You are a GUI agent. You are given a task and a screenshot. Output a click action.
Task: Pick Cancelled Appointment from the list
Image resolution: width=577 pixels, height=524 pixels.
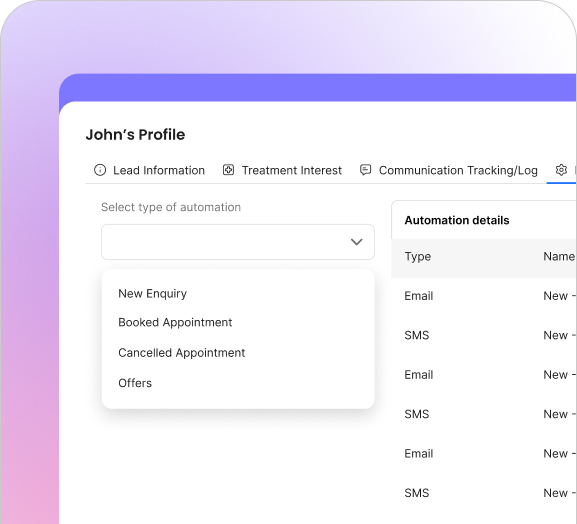(181, 353)
